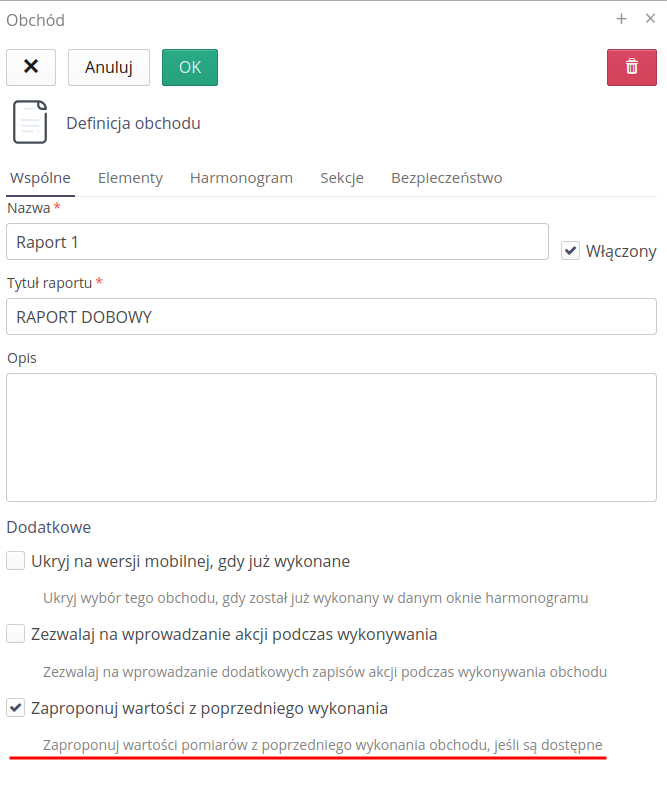The height and width of the screenshot is (797, 667).
Task: Uncheck the Włączony checkbox
Action: coord(571,251)
